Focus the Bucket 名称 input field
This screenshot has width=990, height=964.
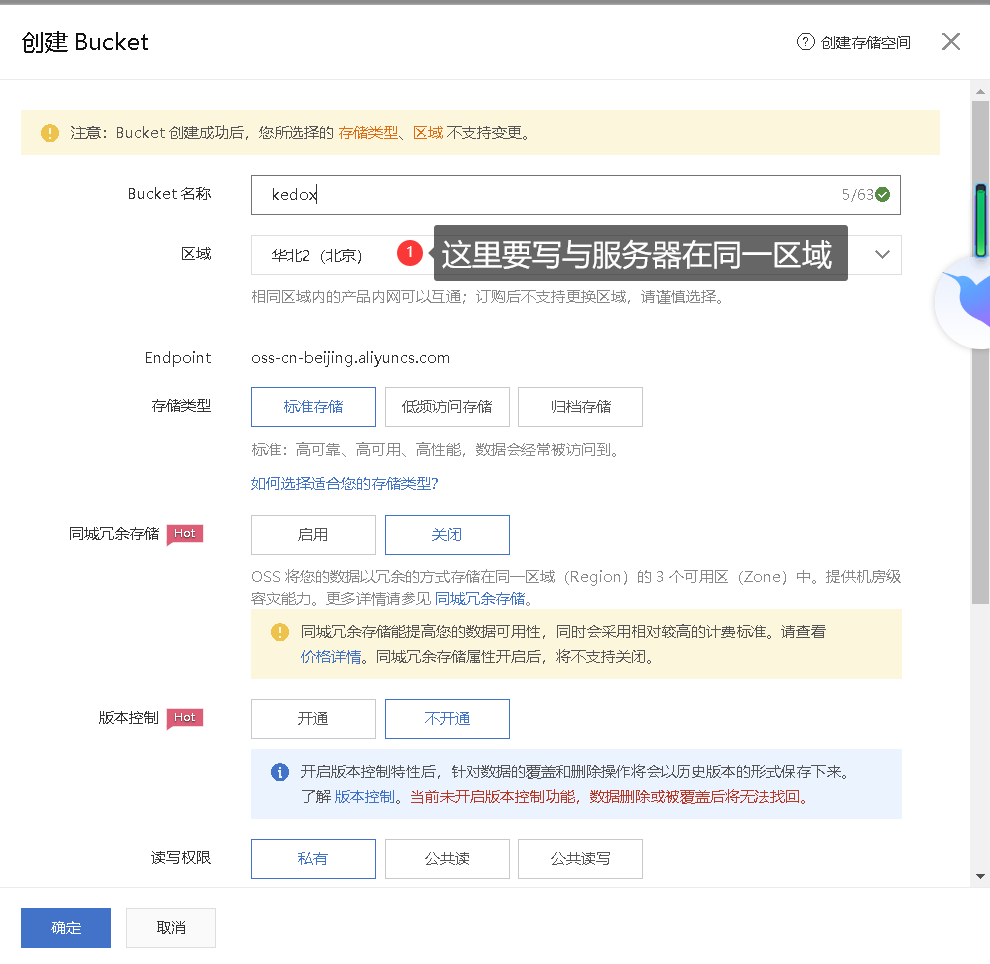click(575, 195)
